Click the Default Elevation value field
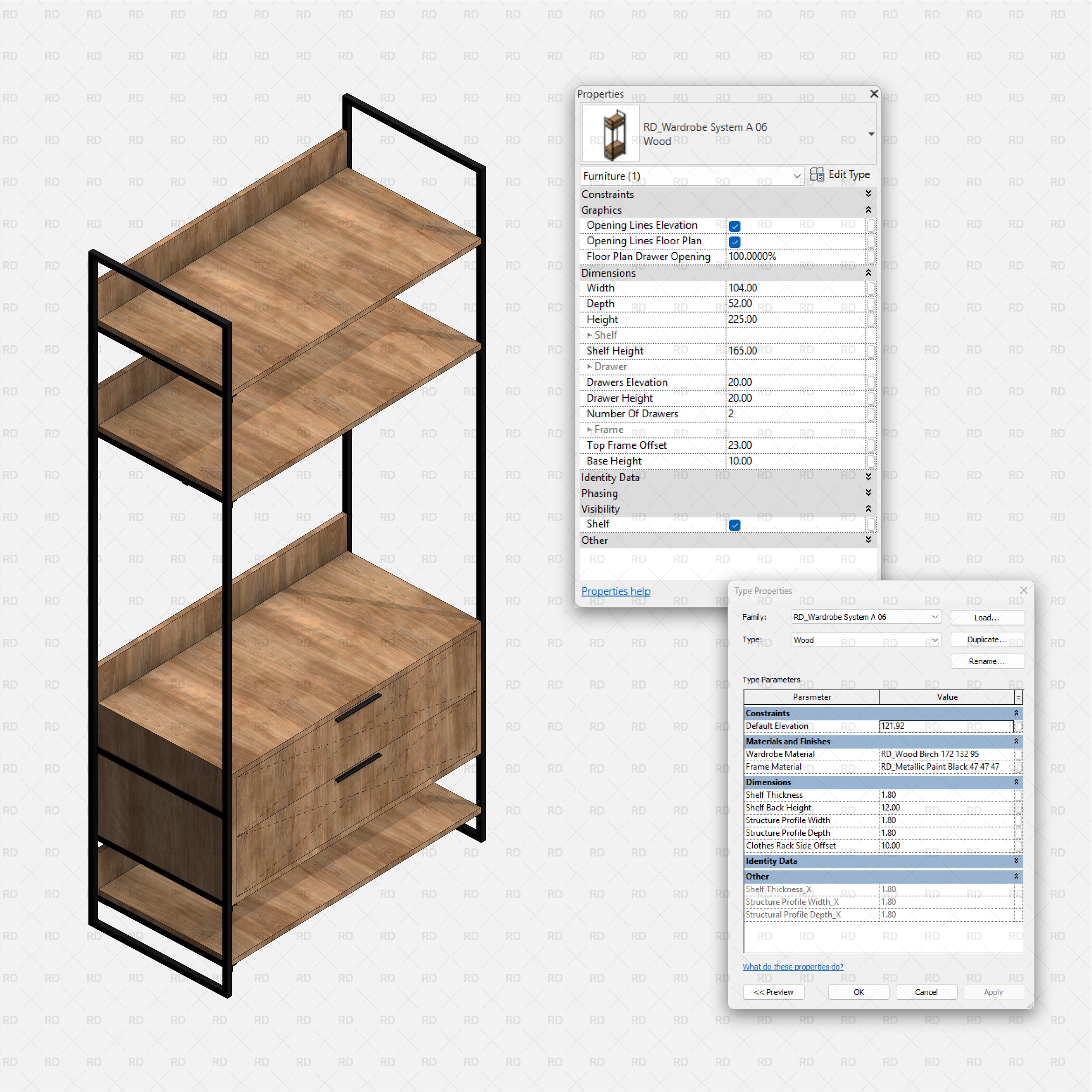 coord(946,726)
